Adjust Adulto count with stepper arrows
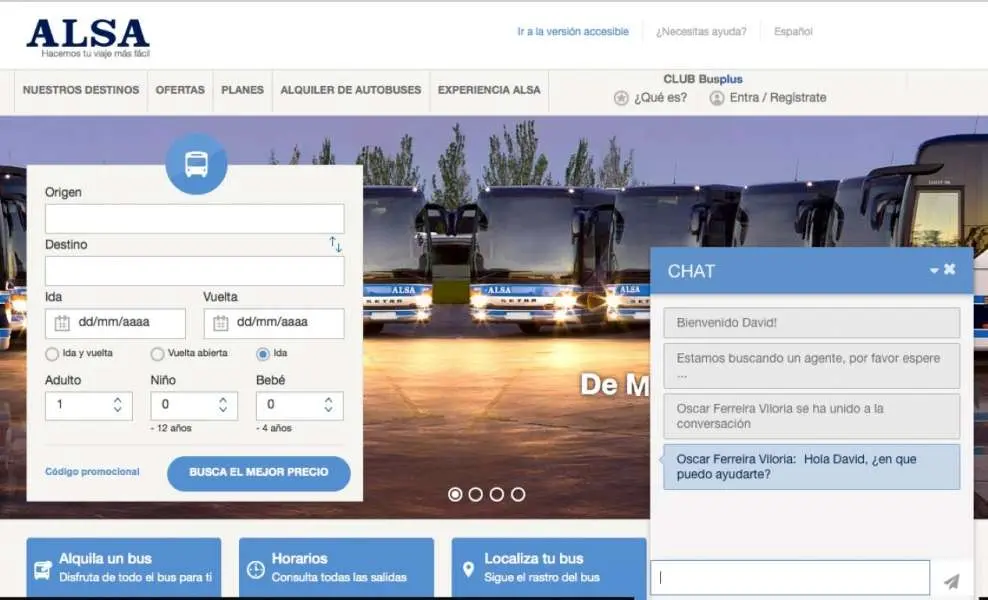 tap(117, 405)
